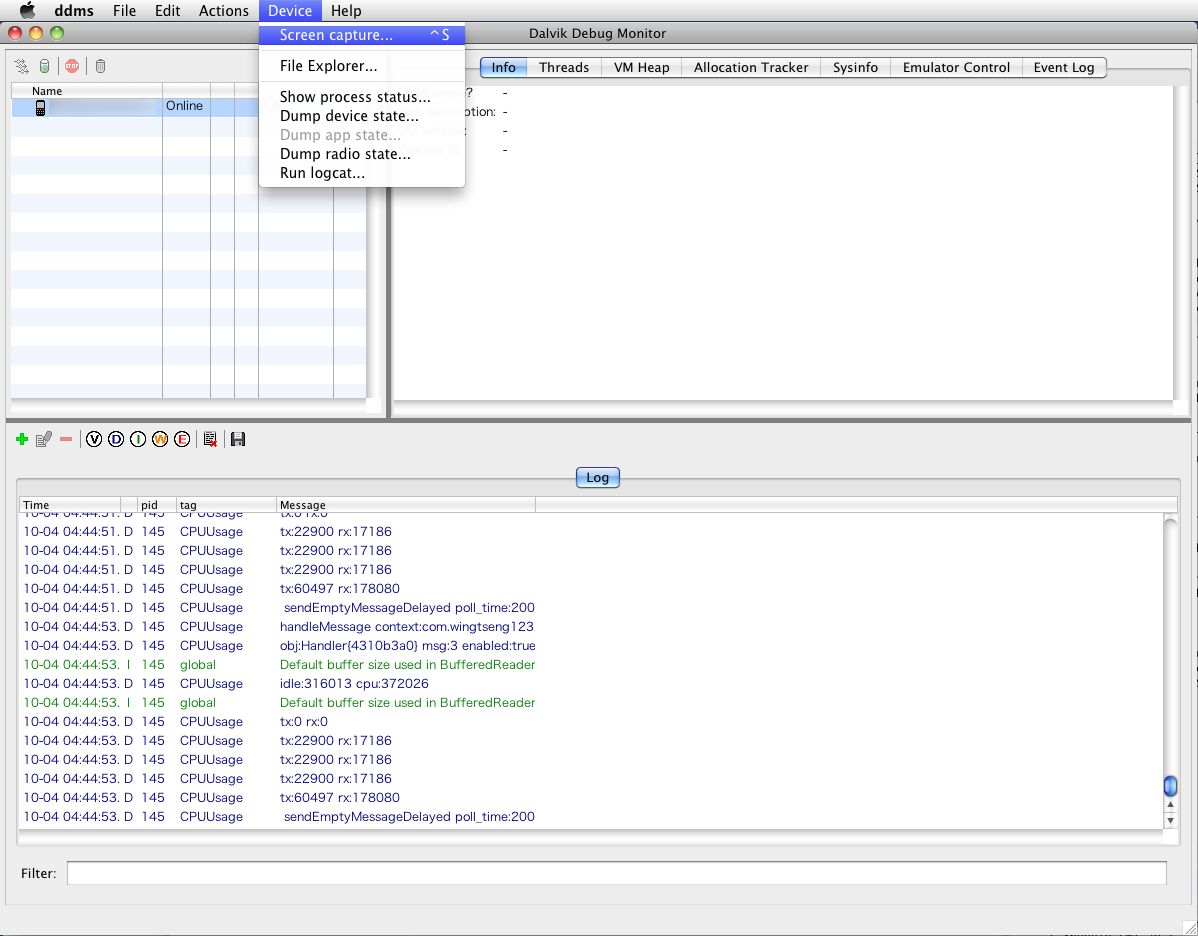Viewport: 1198px width, 936px height.
Task: Click red minus to delete filter
Action: point(66,439)
